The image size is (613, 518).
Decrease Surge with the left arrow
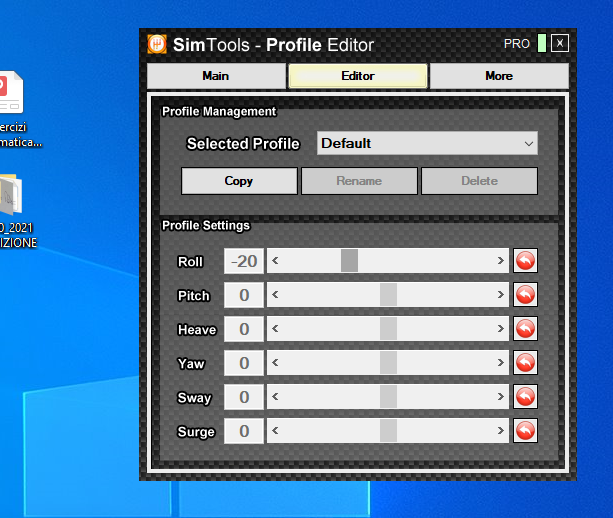tap(275, 431)
